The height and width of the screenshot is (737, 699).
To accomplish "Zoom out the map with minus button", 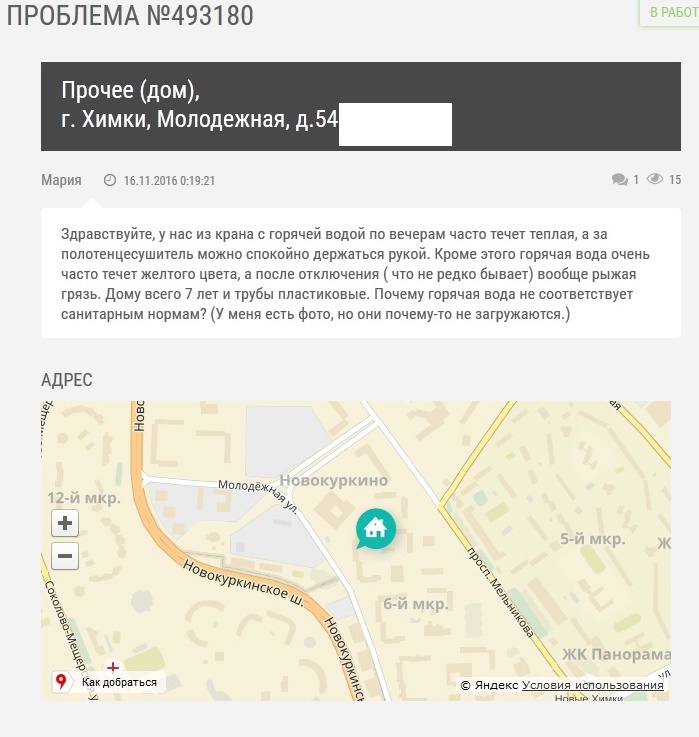I will point(65,556).
